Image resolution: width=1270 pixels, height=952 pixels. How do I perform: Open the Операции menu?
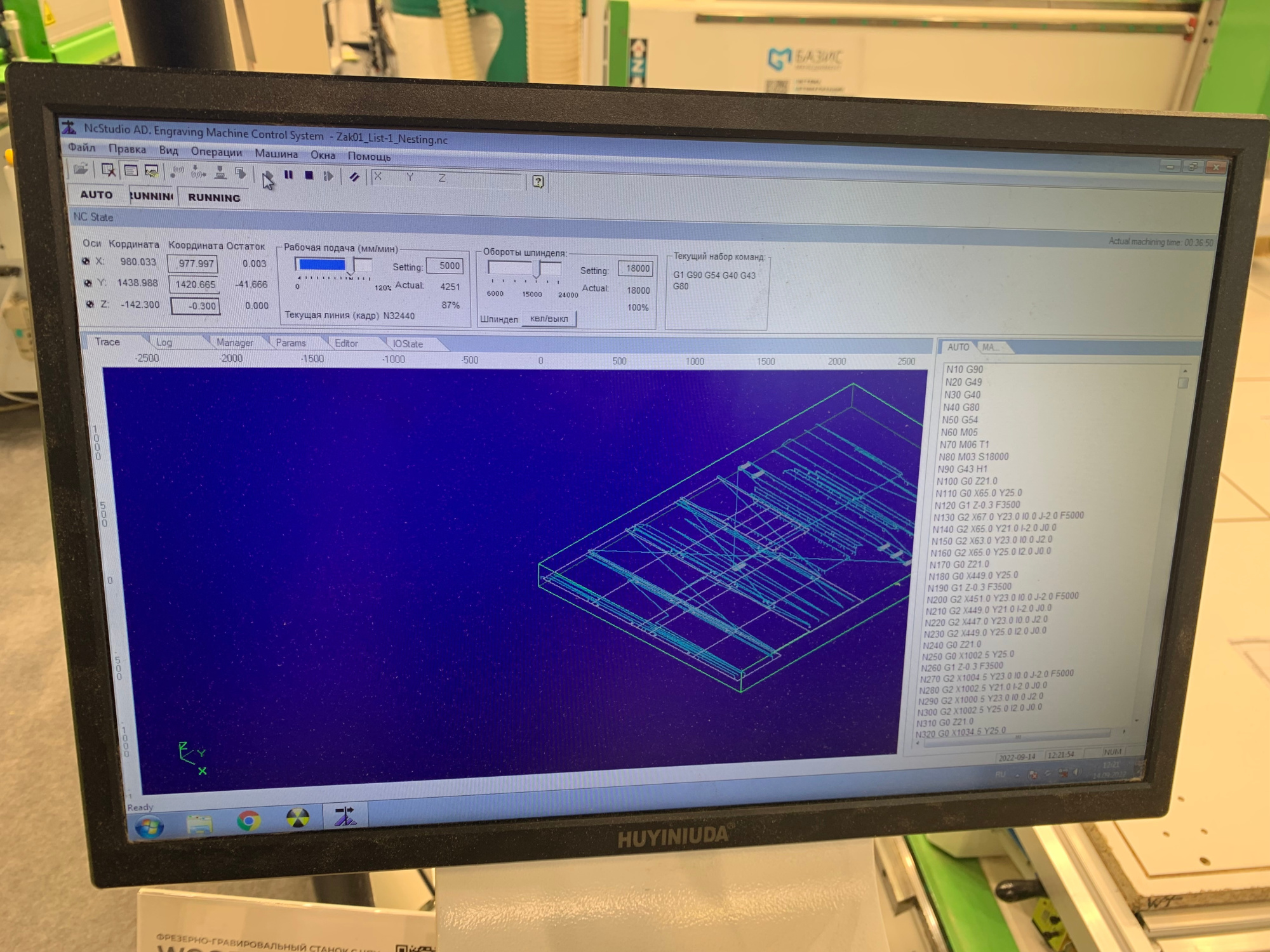pos(216,152)
